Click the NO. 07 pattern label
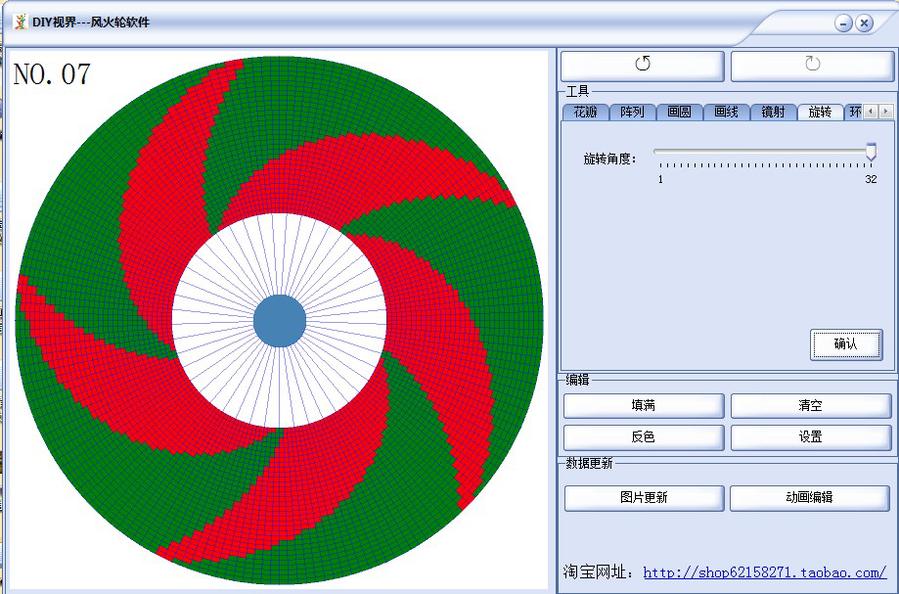899x594 pixels. coord(52,75)
